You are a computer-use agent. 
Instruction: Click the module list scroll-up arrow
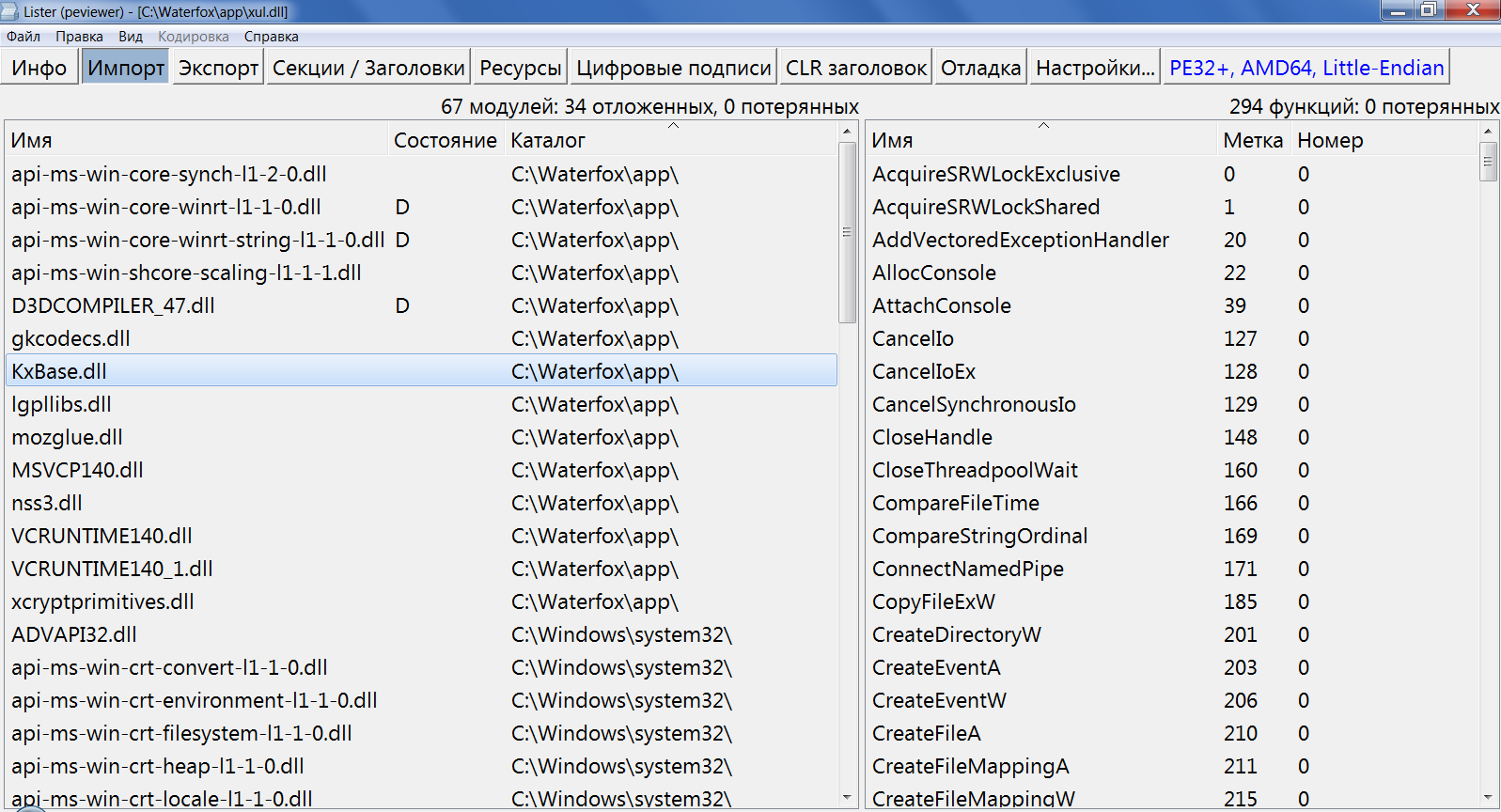coord(847,132)
